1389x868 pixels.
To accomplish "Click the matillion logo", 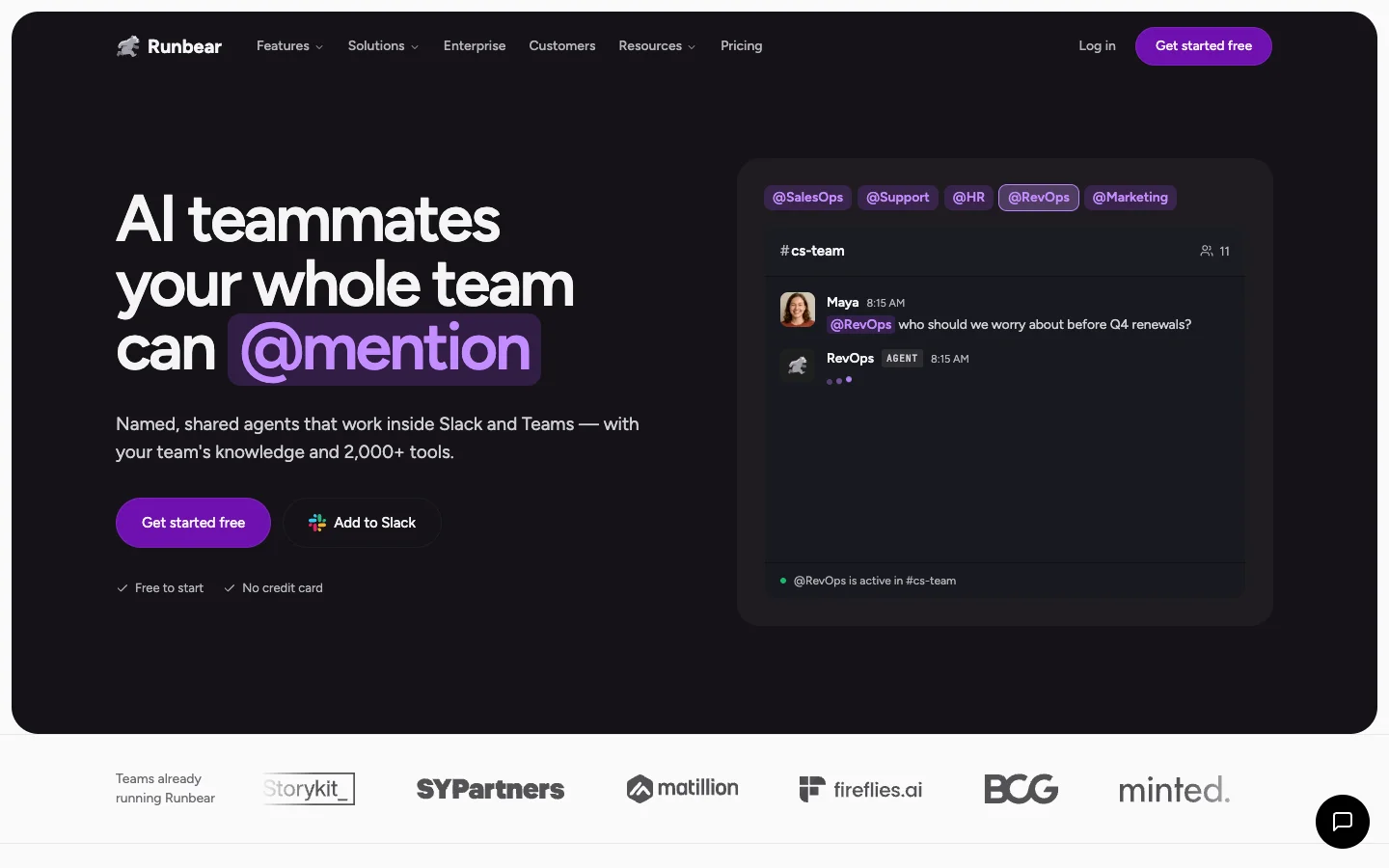I will tap(683, 789).
